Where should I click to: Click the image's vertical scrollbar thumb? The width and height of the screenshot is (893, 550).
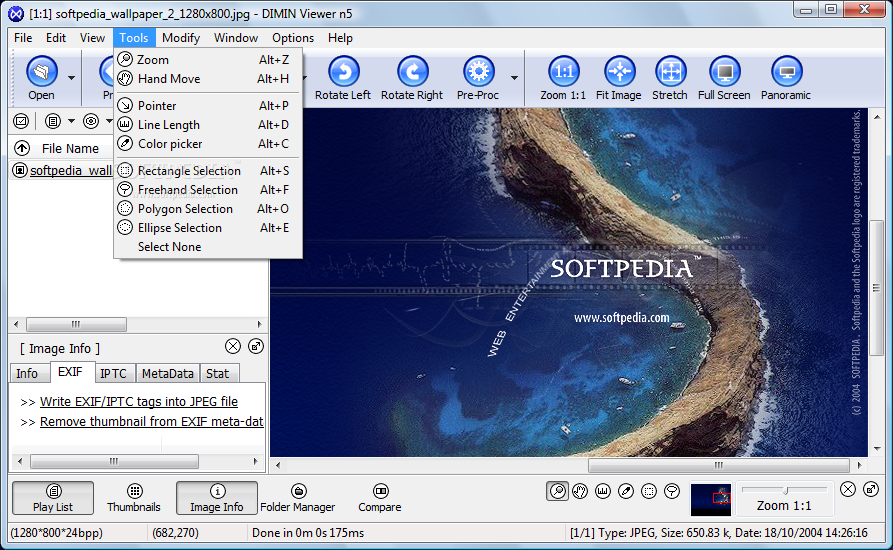pyautogui.click(x=876, y=288)
